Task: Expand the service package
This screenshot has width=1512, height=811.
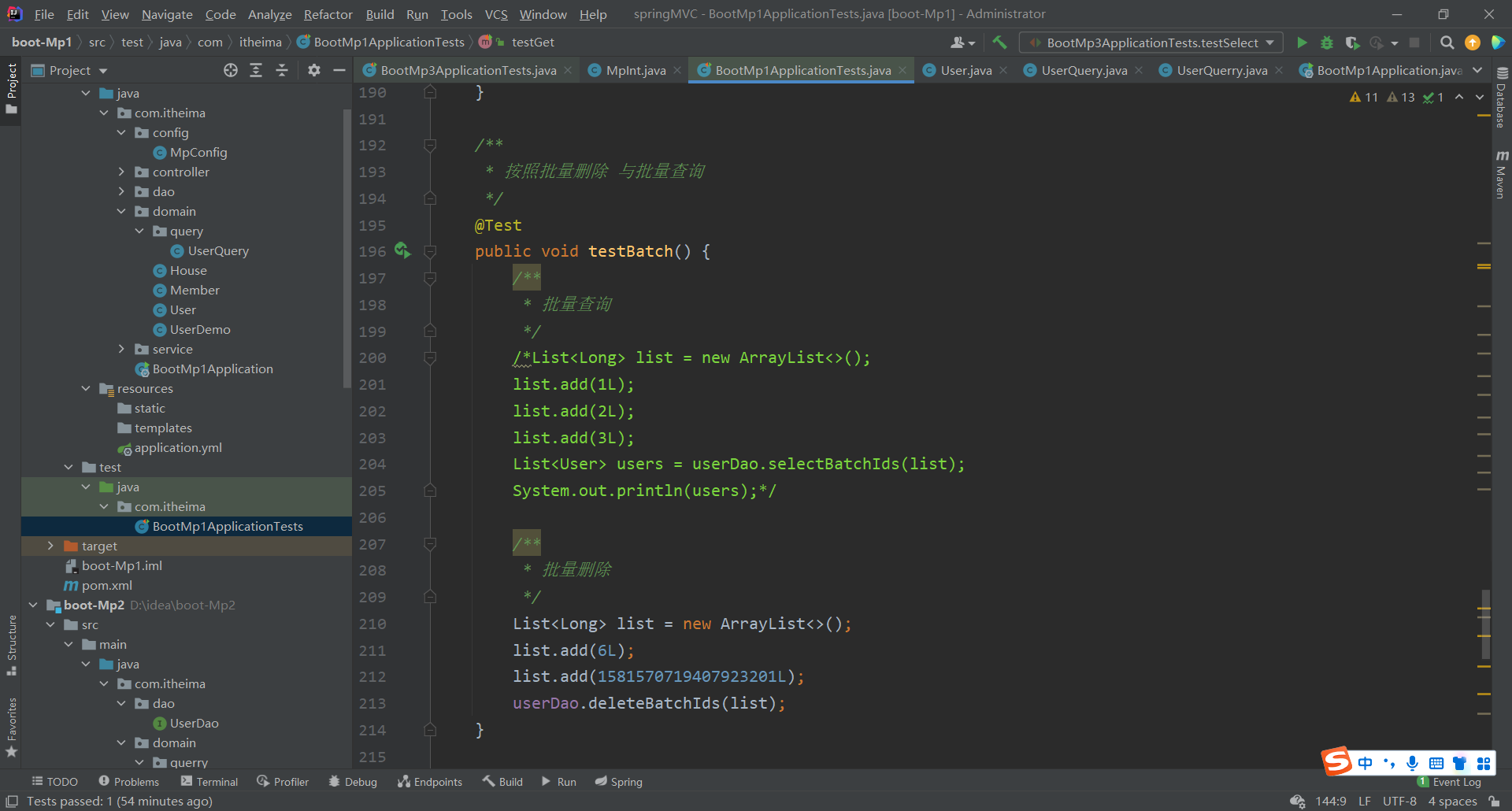Action: click(x=121, y=349)
